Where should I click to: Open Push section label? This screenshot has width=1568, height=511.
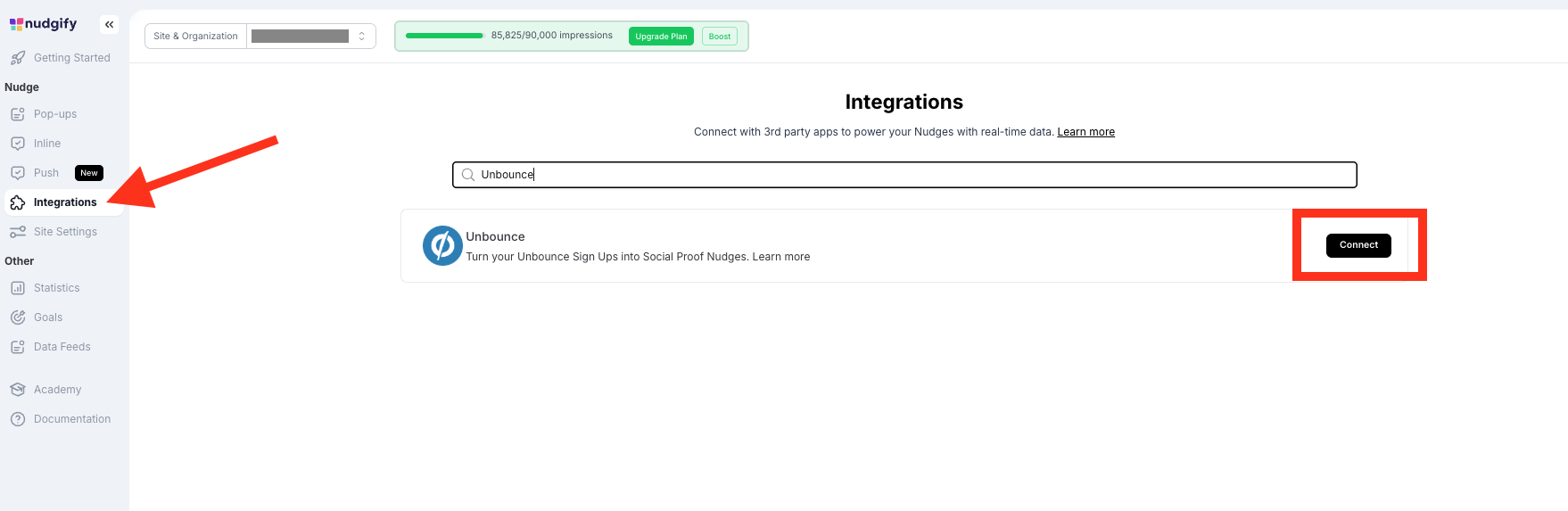(46, 173)
